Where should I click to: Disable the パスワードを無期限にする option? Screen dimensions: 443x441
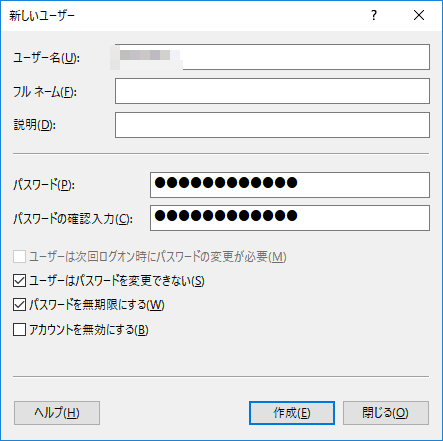tap(19, 305)
